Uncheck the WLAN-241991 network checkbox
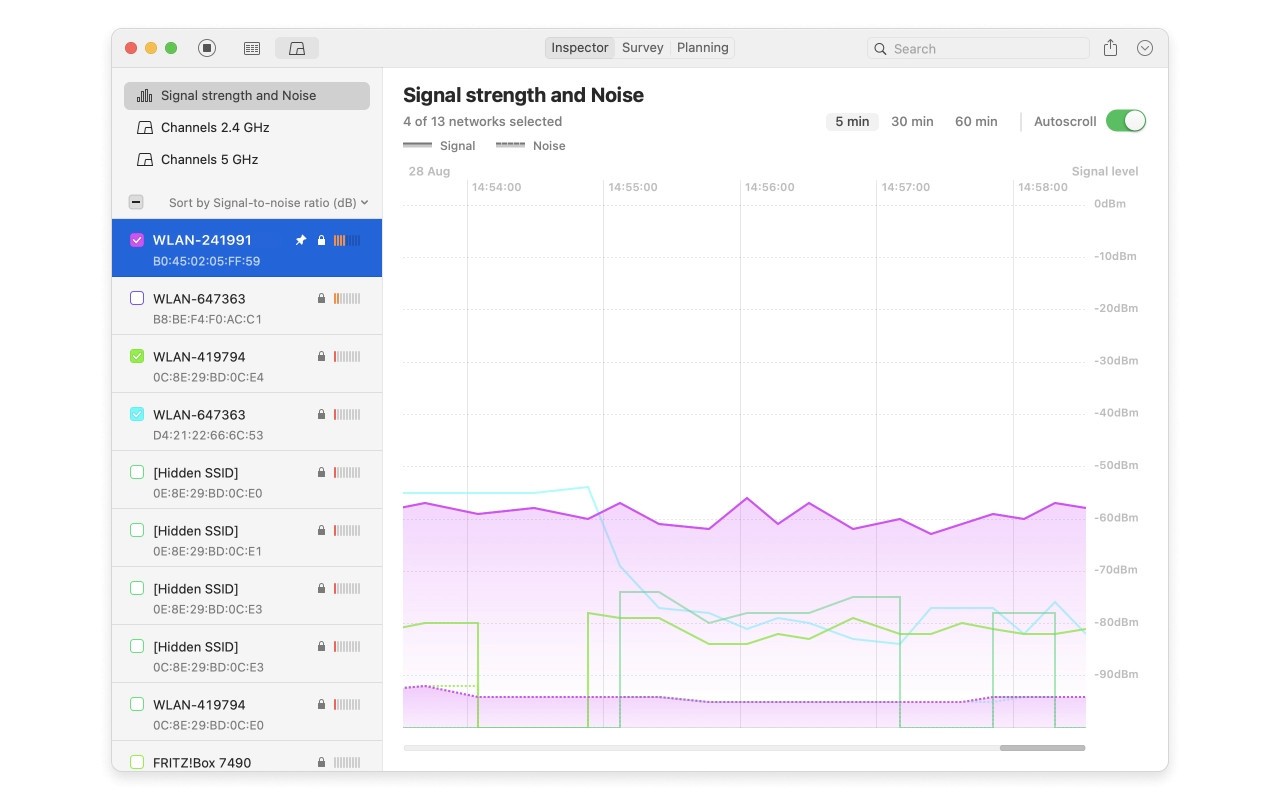The width and height of the screenshot is (1280, 800). click(x=138, y=240)
